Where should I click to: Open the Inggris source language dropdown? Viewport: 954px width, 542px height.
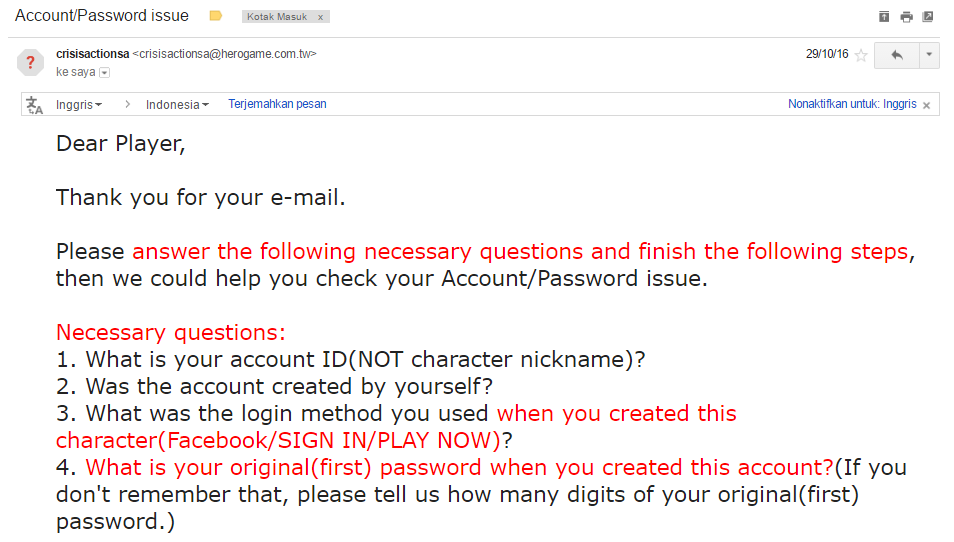(x=79, y=104)
